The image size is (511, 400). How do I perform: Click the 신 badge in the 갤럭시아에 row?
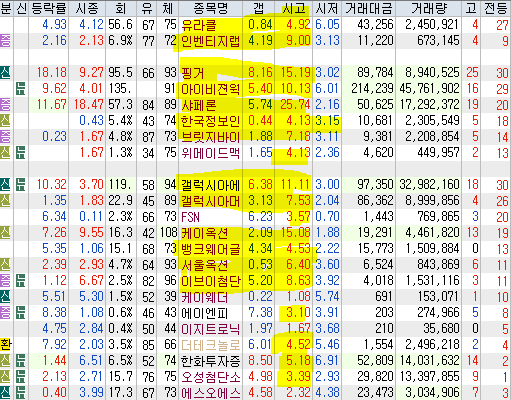click(x=5, y=185)
